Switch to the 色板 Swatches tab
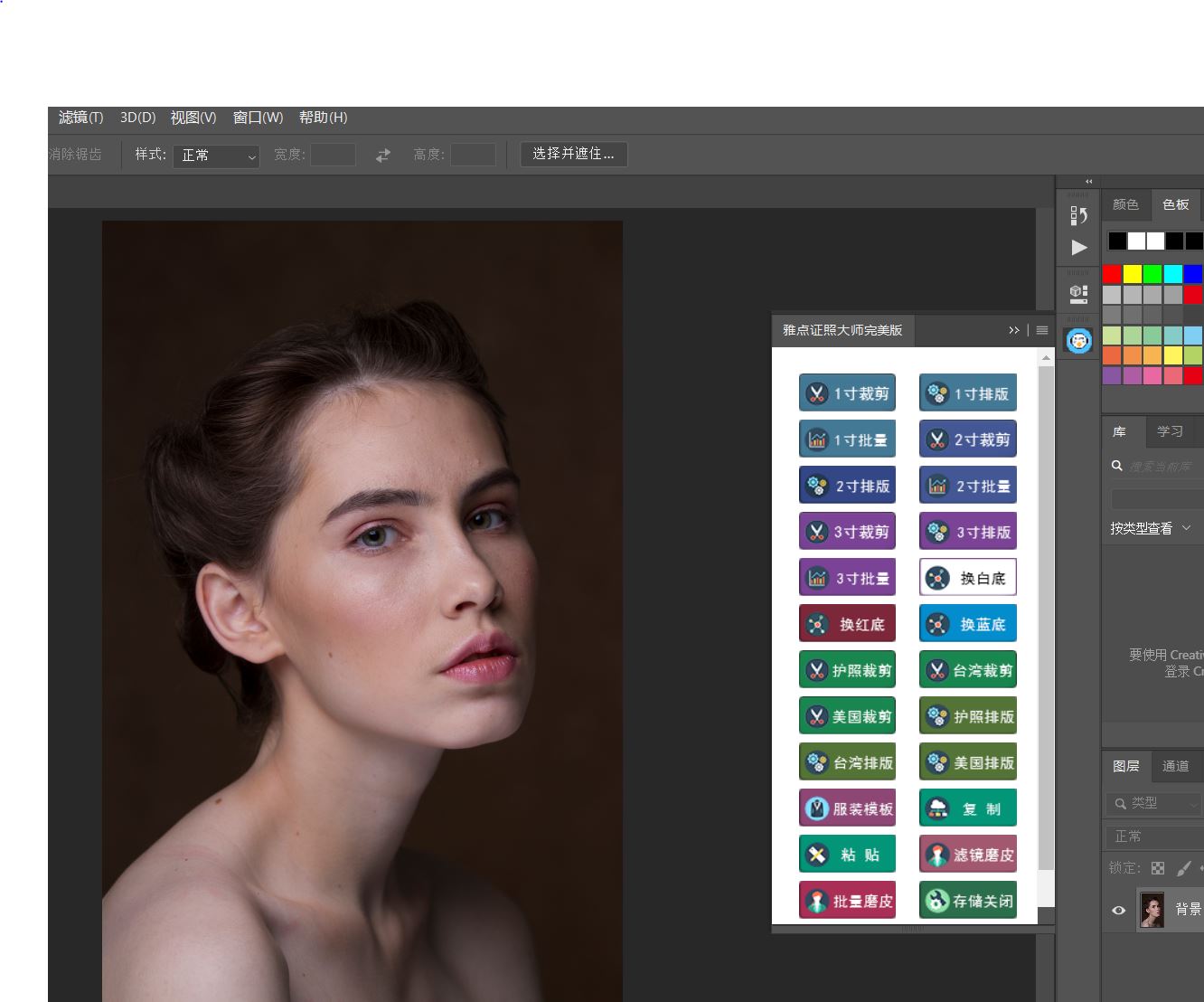The image size is (1204, 1002). pyautogui.click(x=1176, y=204)
